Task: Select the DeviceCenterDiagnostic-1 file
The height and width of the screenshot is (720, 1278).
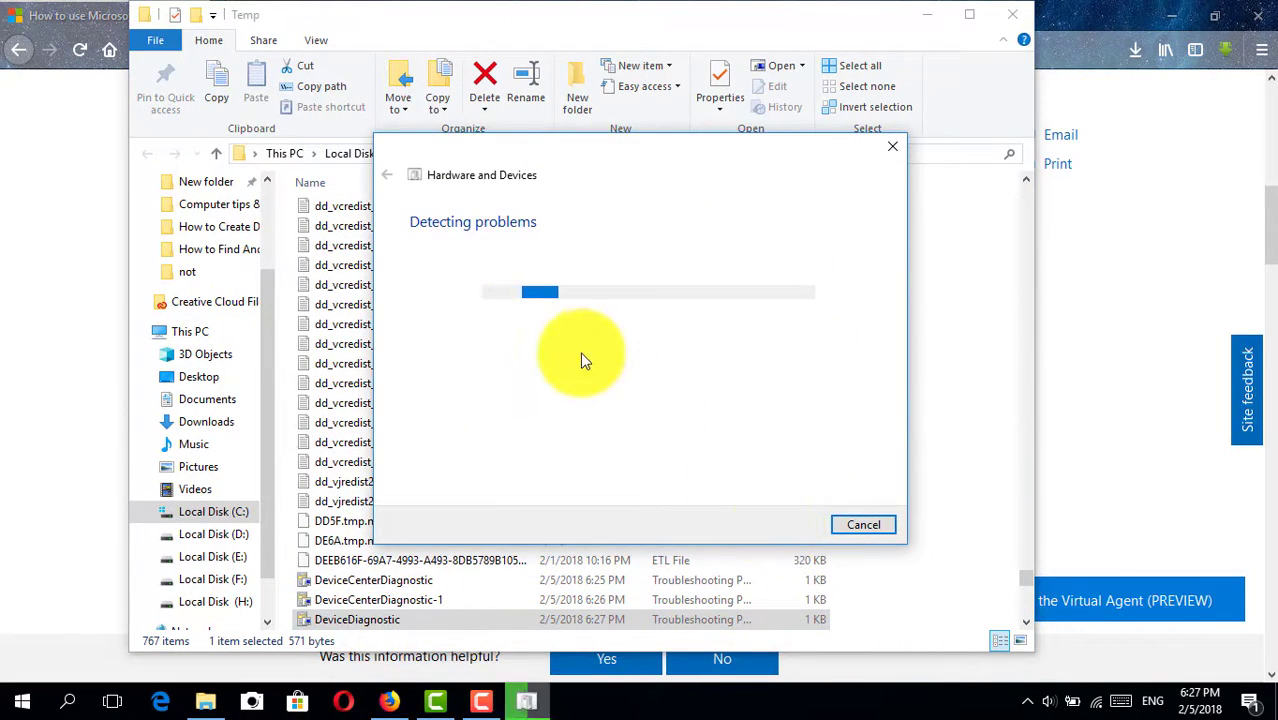Action: click(x=378, y=600)
